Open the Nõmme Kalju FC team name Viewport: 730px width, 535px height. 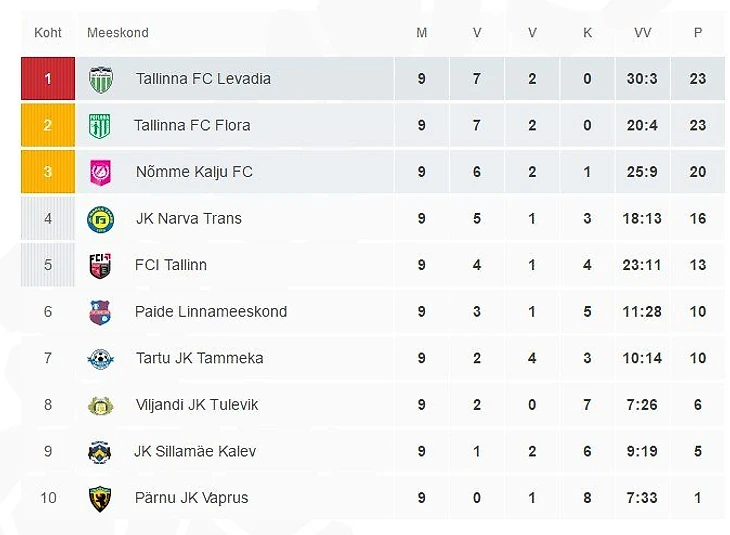[x=194, y=172]
